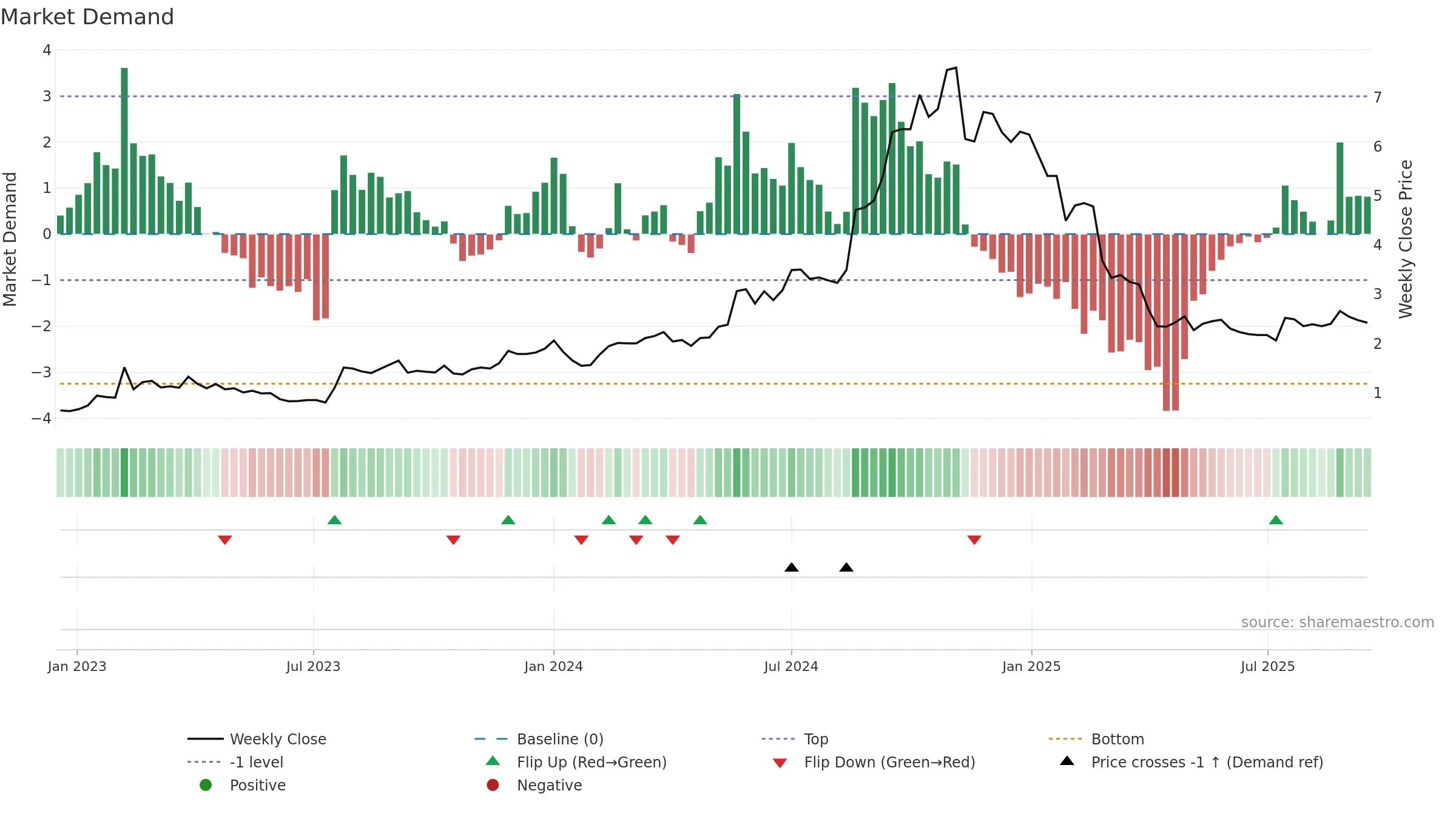This screenshot has width=1456, height=819.
Task: Click the Jan 2023 axis label
Action: coord(77,667)
